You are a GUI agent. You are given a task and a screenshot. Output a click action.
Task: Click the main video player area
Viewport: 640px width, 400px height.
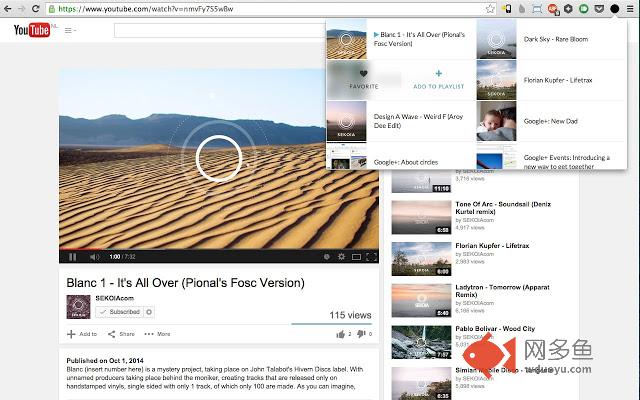pos(219,158)
